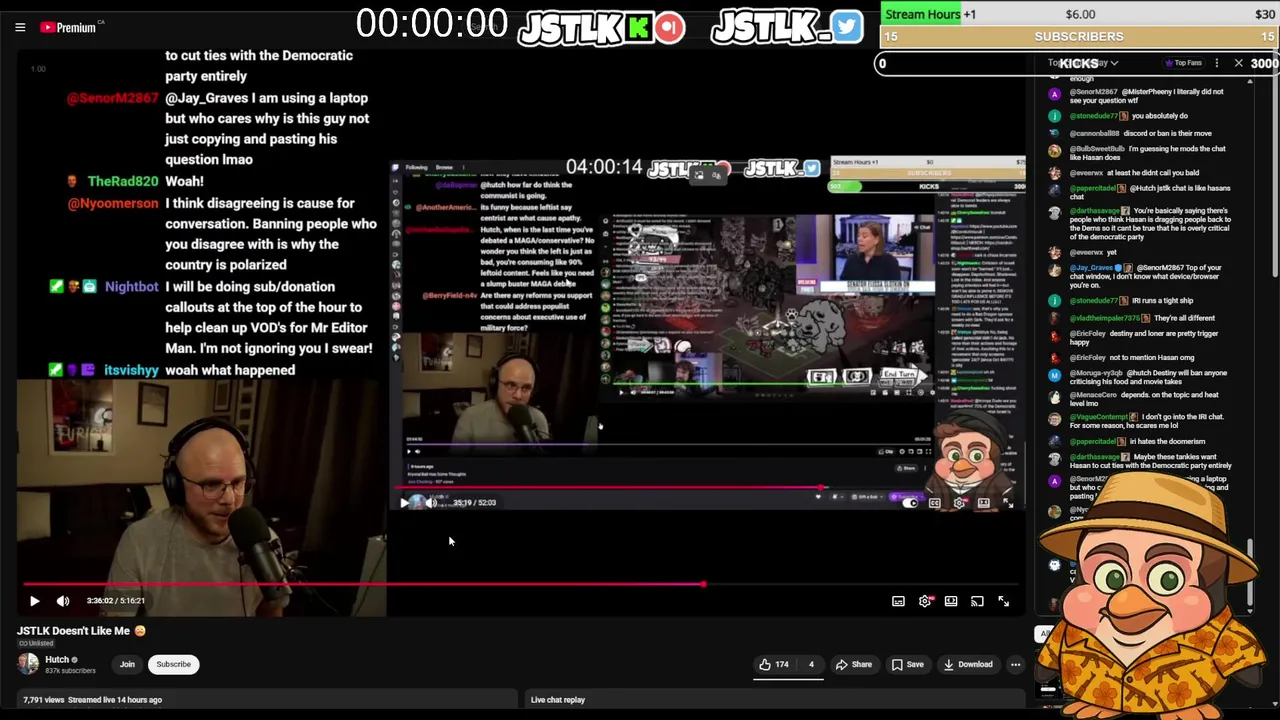
Task: Click username @Jay_Graves in chat
Action: click(x=1091, y=268)
